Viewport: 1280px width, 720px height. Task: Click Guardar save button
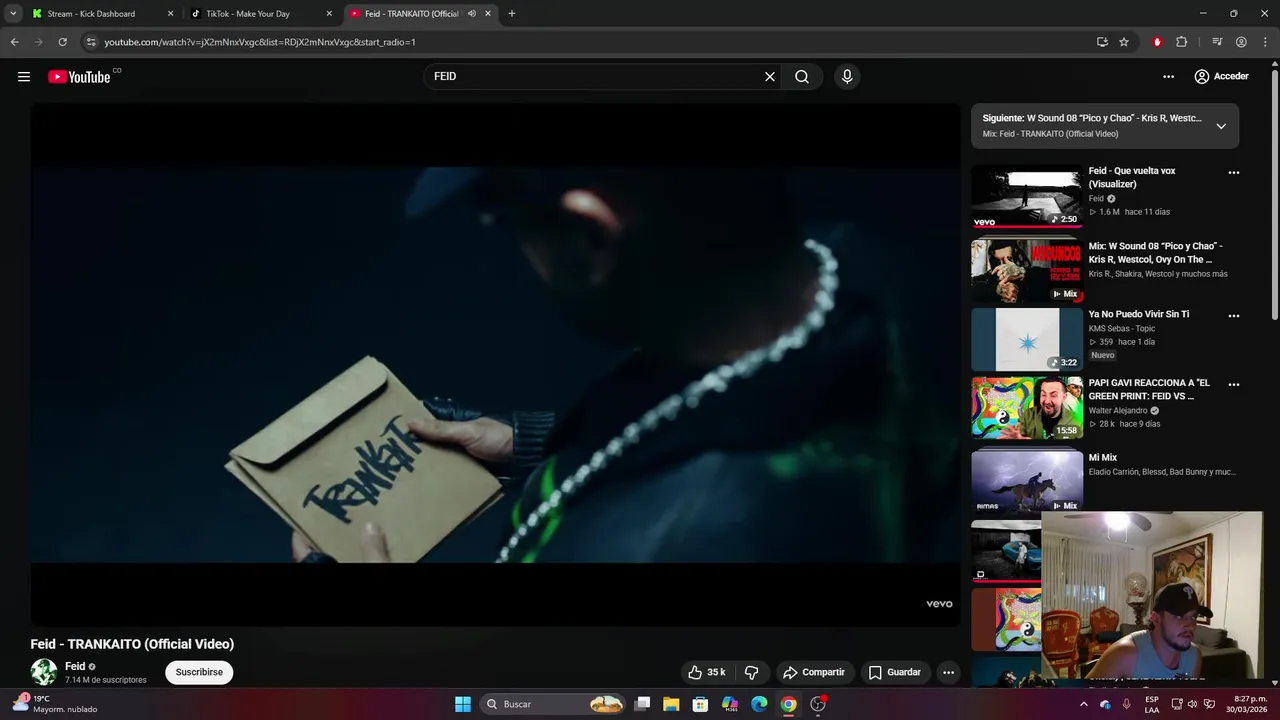(895, 672)
